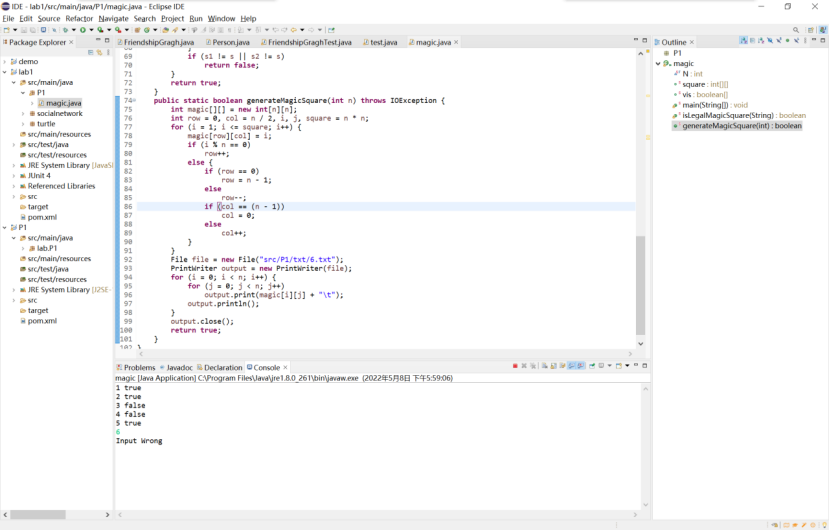Expand the socialnetwork package
Screen dimensions: 830x530
point(23,113)
